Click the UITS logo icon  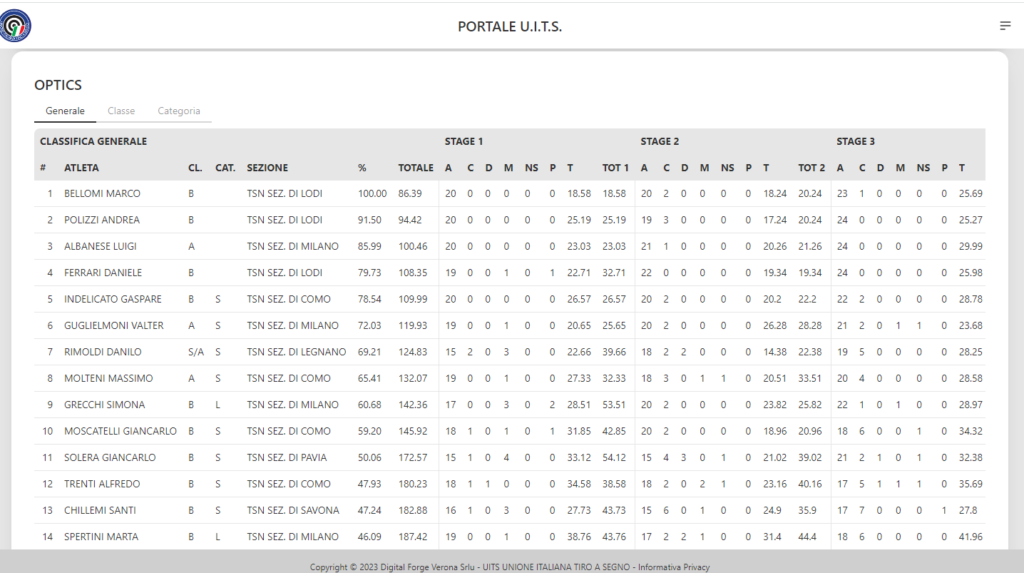(x=16, y=26)
